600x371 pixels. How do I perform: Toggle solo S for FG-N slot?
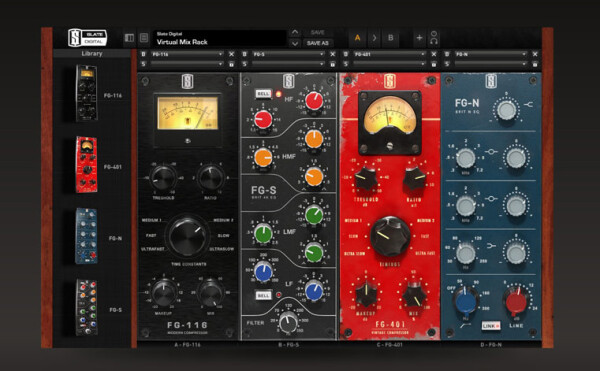pos(447,64)
